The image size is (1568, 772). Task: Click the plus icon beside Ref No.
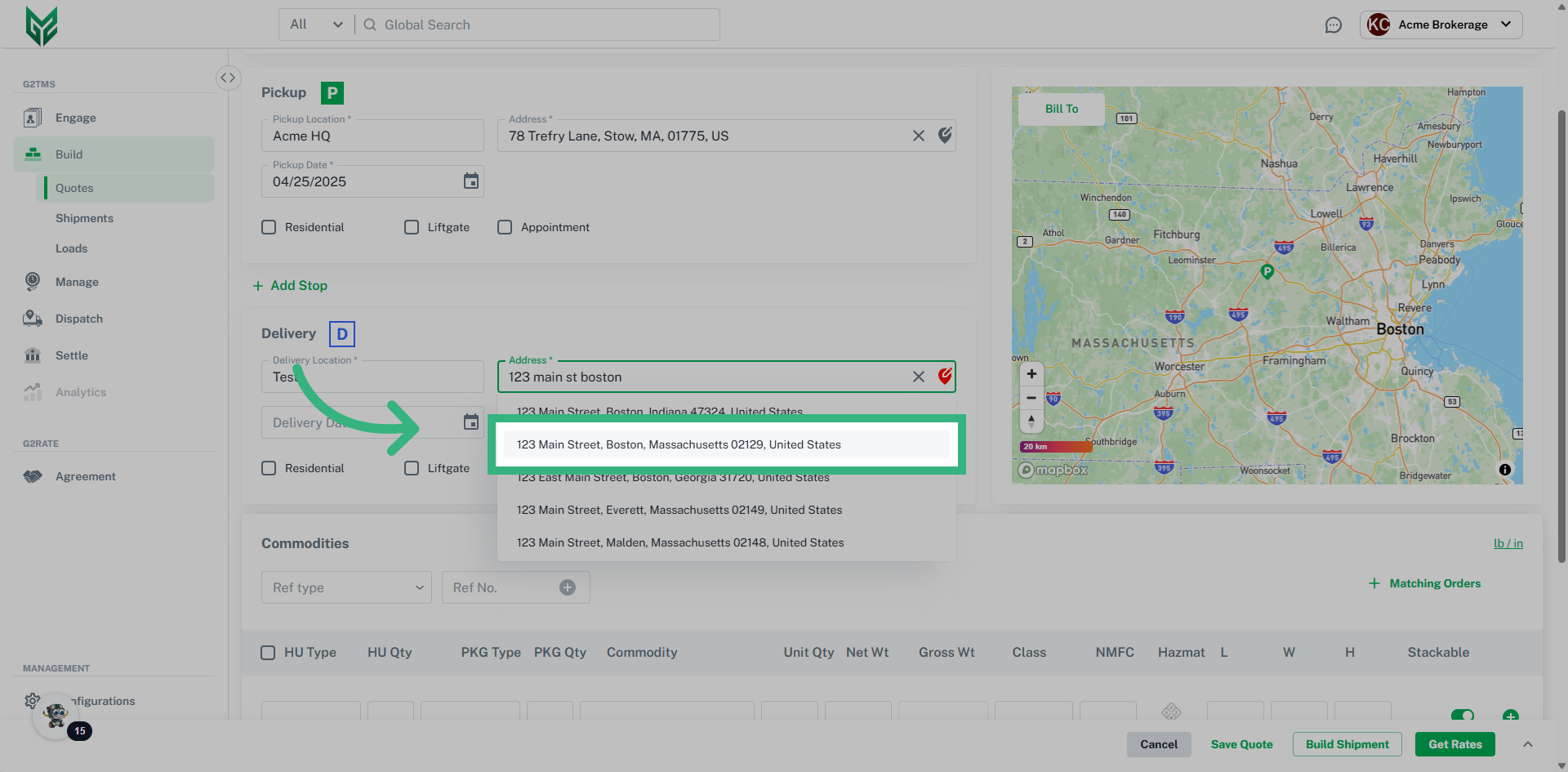(x=568, y=587)
